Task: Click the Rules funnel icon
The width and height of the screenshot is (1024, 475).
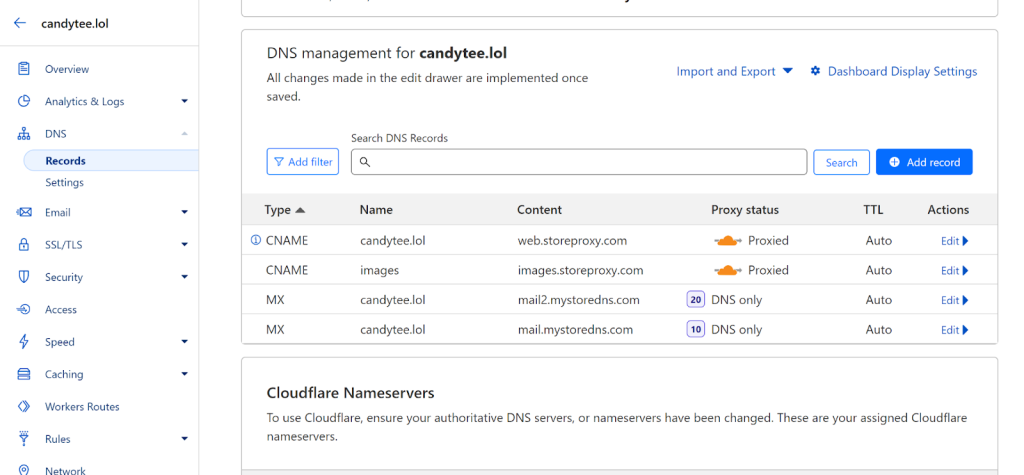Action: [24, 438]
